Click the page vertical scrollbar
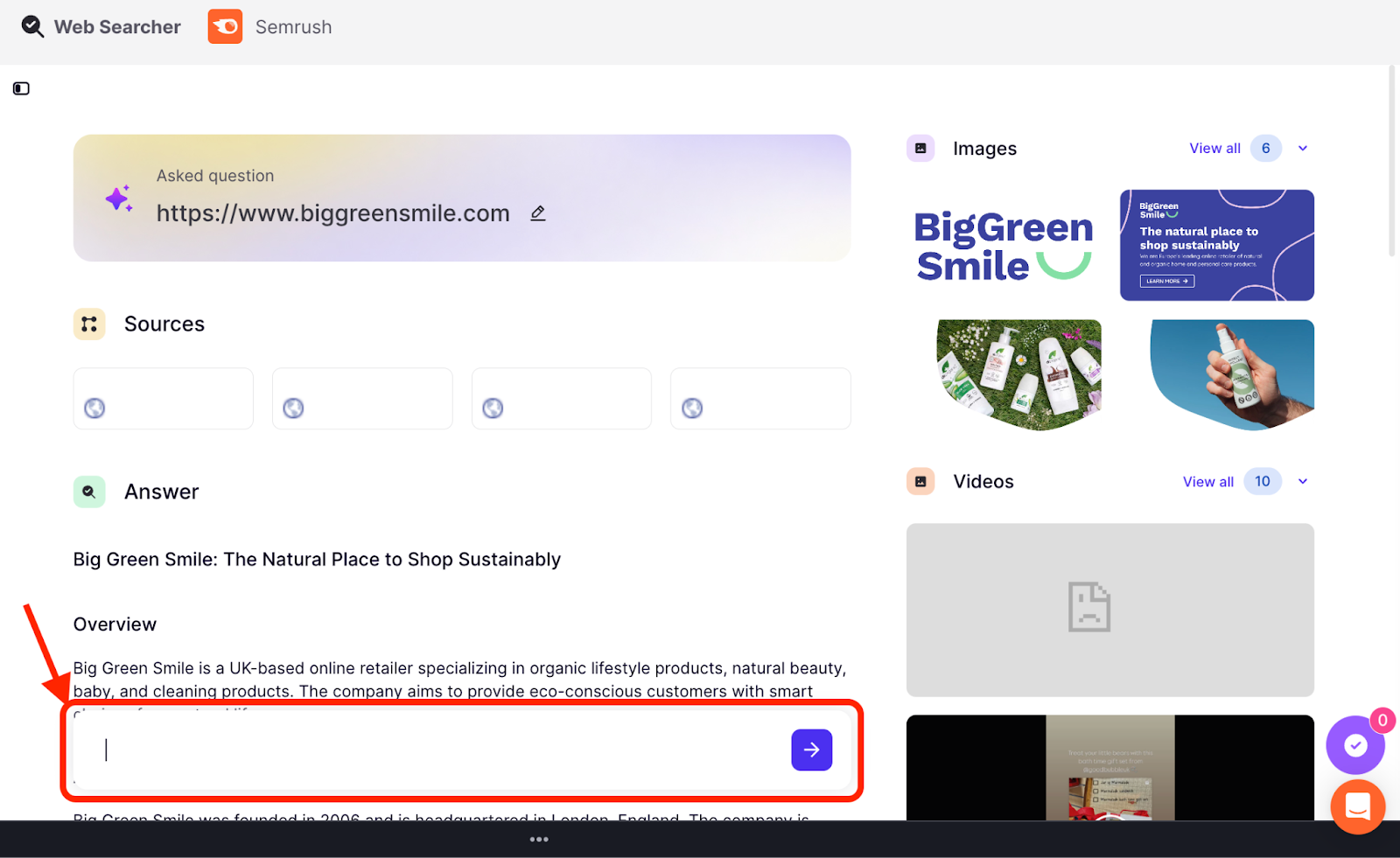1400x858 pixels. pyautogui.click(x=1392, y=162)
